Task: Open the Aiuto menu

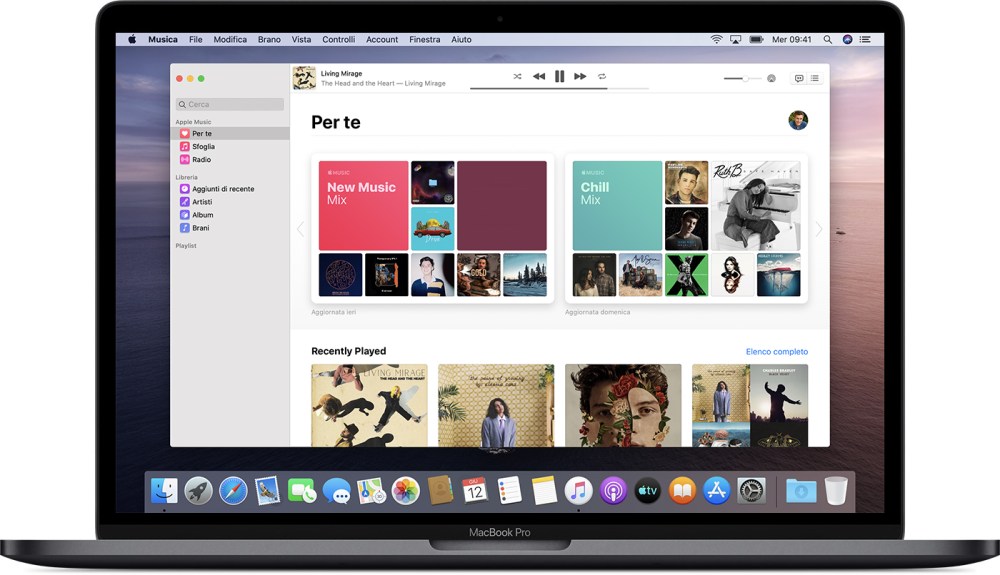Action: pos(461,40)
